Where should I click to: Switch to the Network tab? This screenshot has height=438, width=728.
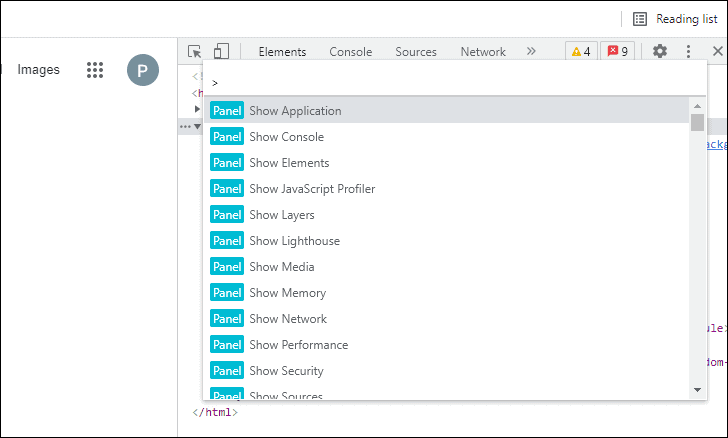(x=483, y=52)
